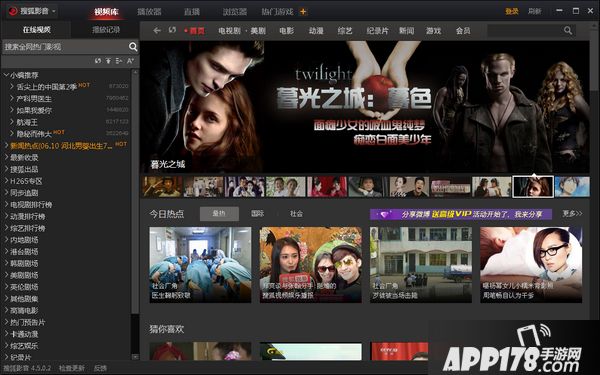Go back with the browser back arrow
The image size is (600, 375).
[157, 30]
